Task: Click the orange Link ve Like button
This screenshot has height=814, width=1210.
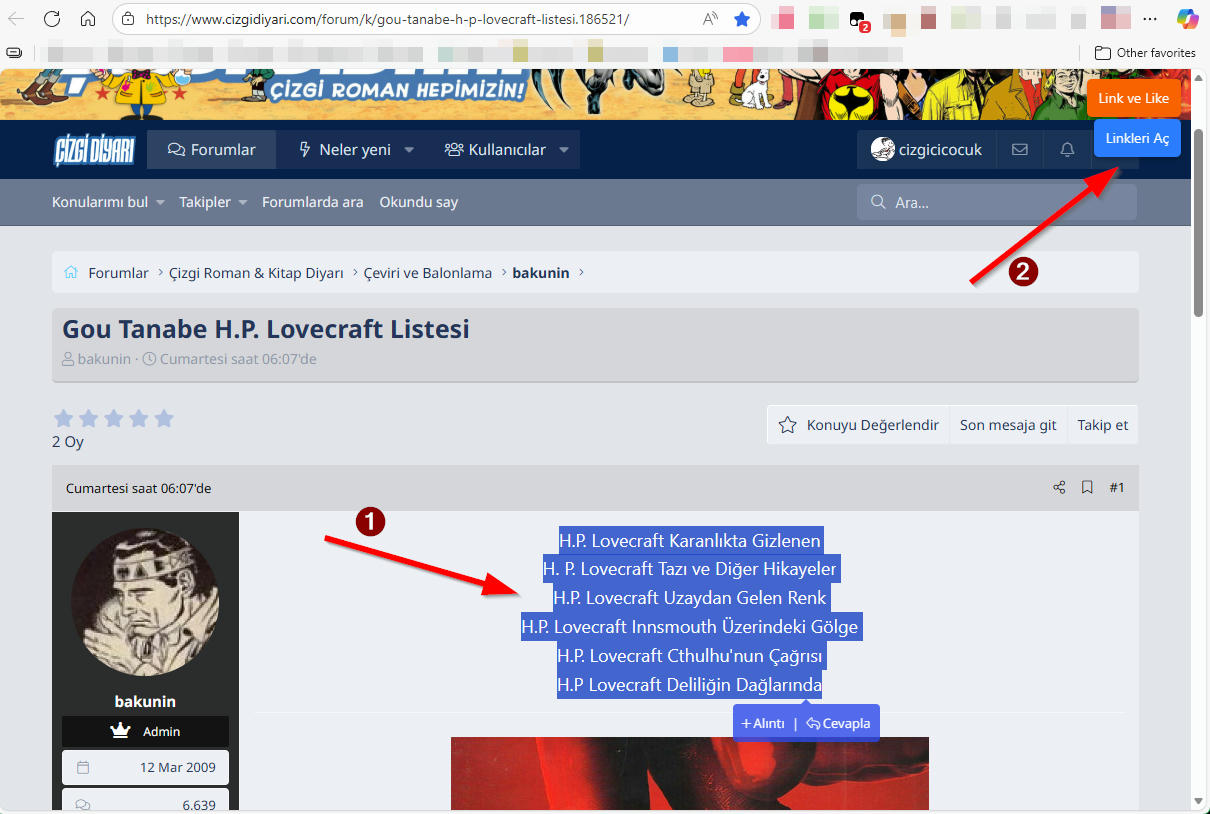Action: coord(1133,98)
